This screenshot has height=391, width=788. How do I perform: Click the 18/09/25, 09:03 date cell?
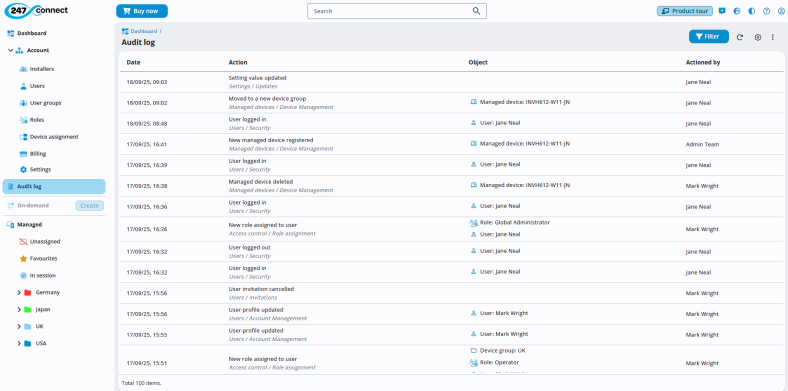tap(147, 82)
